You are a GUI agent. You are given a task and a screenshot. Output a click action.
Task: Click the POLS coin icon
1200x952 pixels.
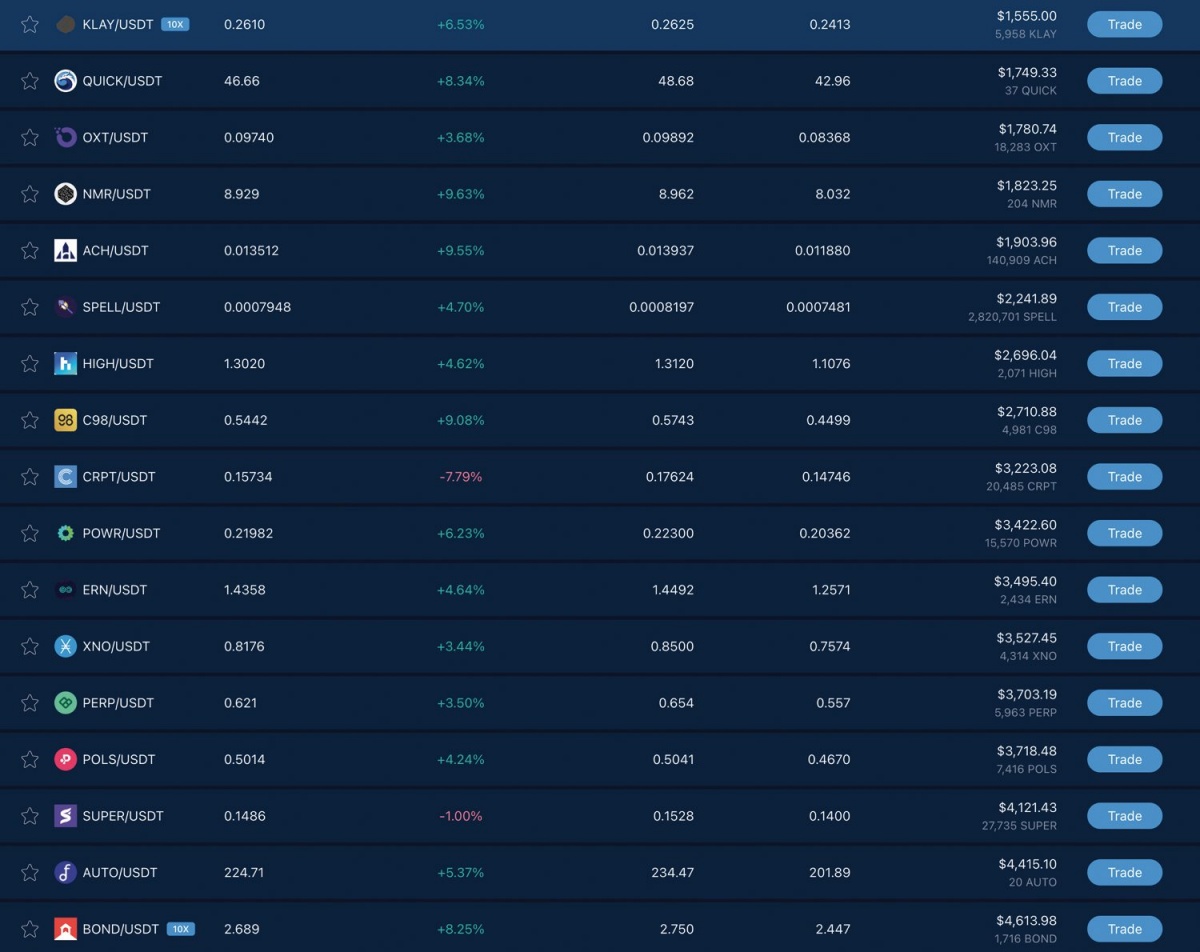[65, 759]
